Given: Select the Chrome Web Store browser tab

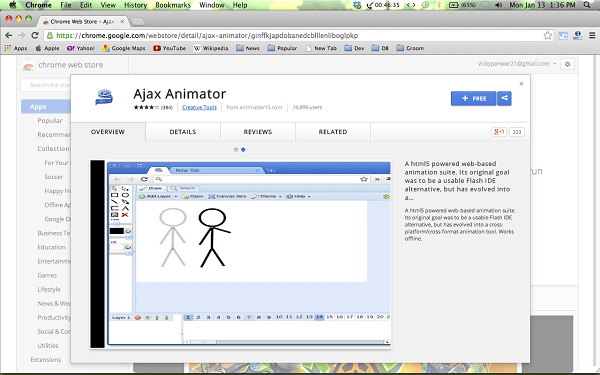Looking at the screenshot, I should [83, 21].
